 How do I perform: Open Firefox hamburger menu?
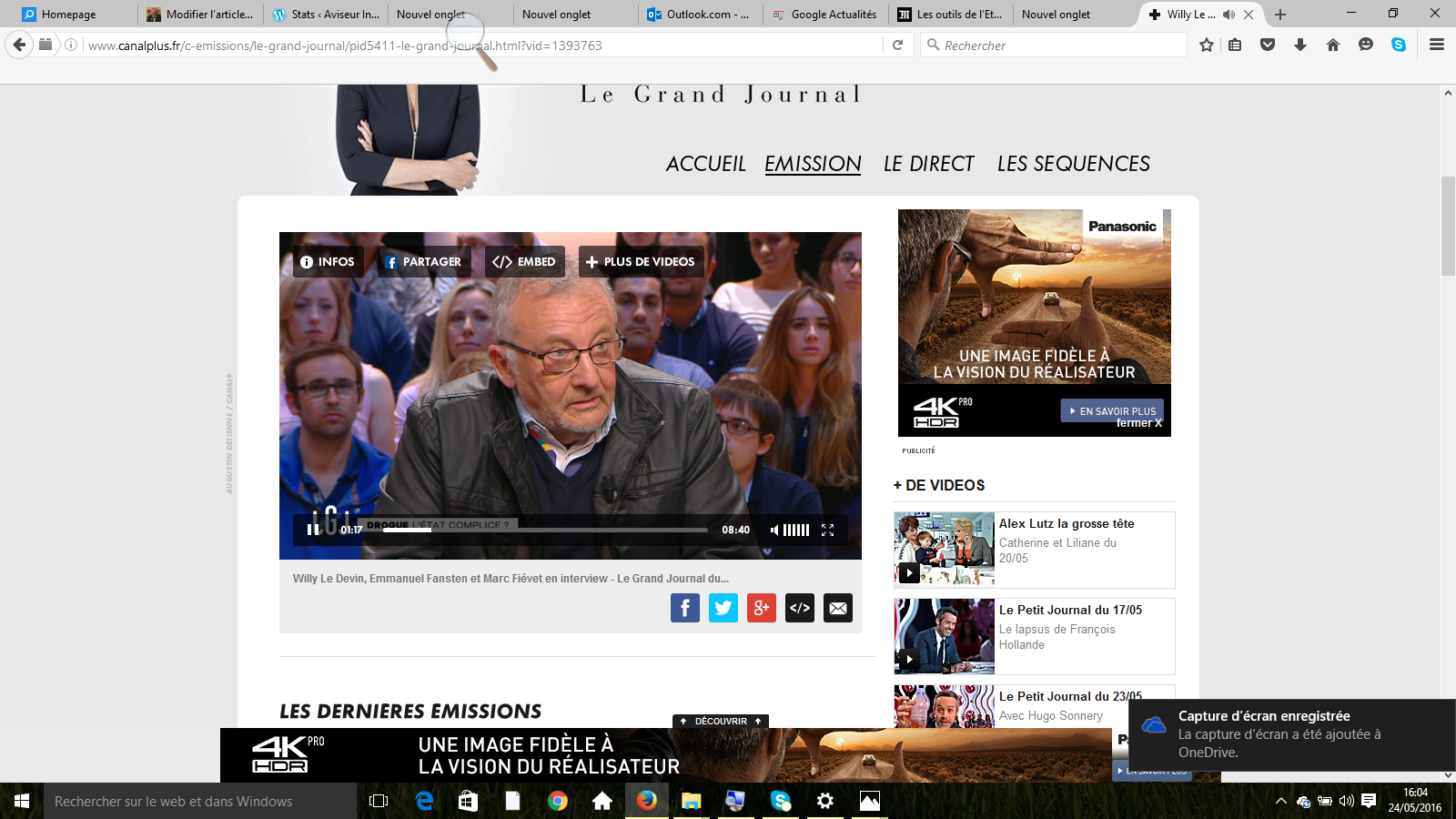(x=1437, y=45)
